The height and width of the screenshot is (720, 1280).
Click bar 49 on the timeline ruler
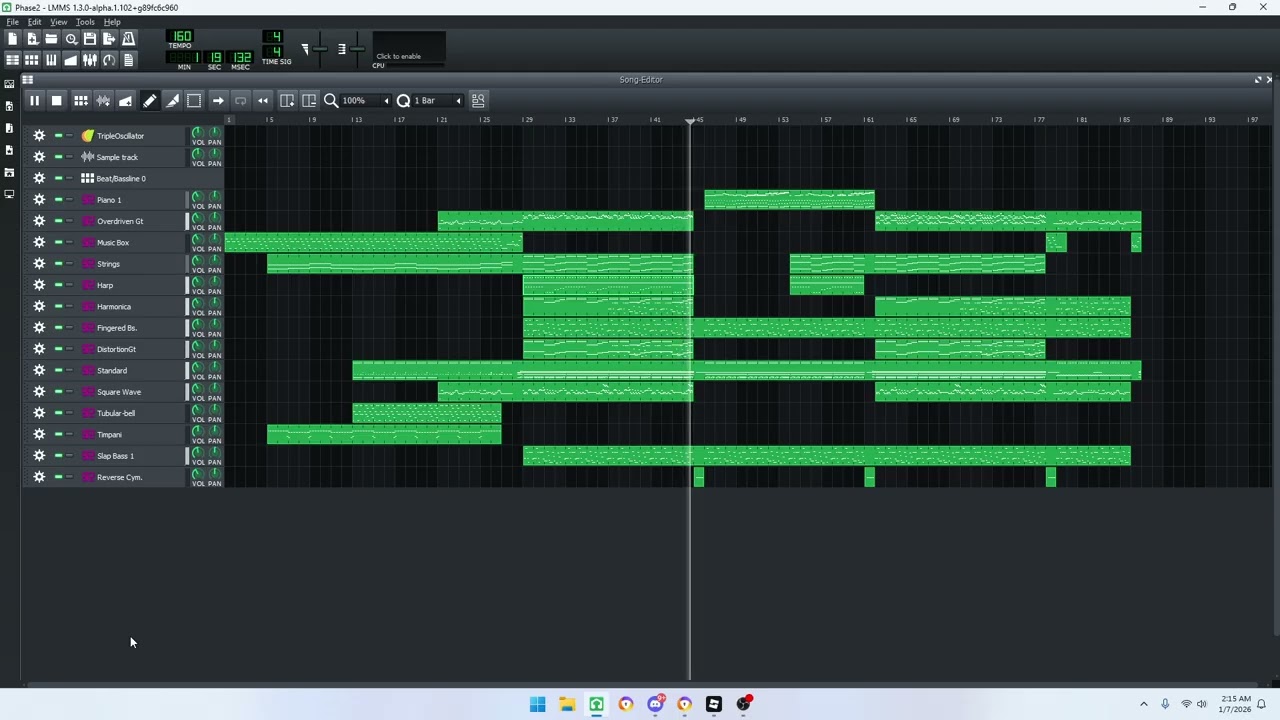(x=740, y=120)
